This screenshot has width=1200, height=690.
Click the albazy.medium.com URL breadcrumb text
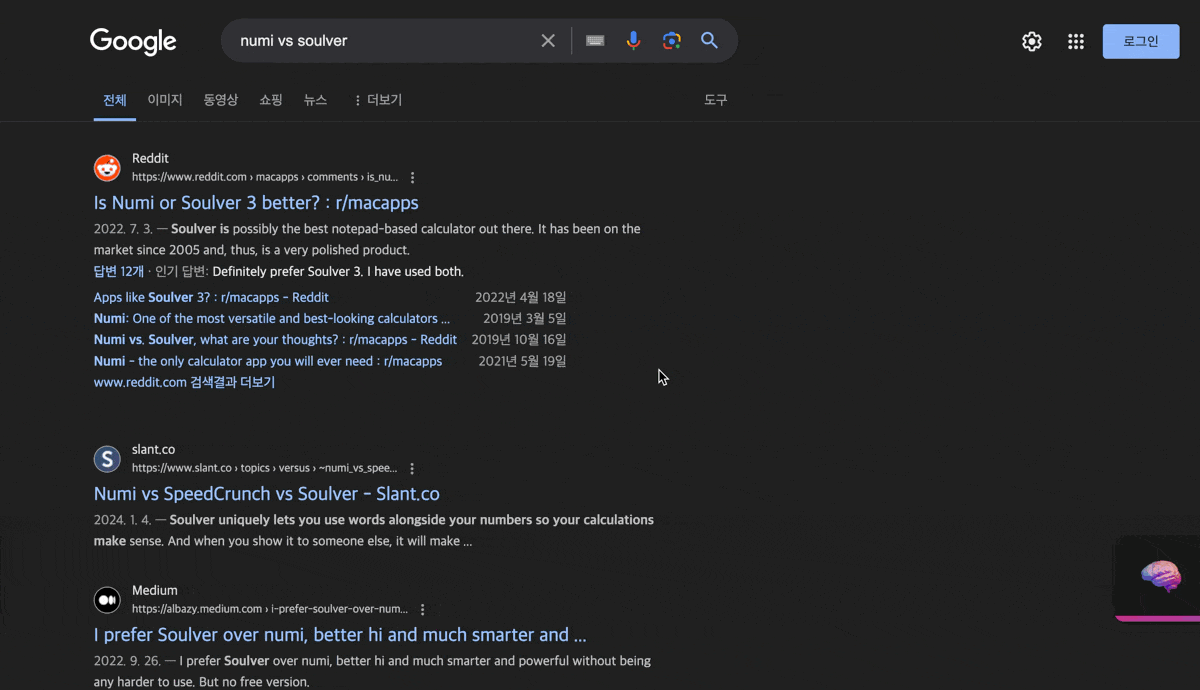pyautogui.click(x=270, y=609)
